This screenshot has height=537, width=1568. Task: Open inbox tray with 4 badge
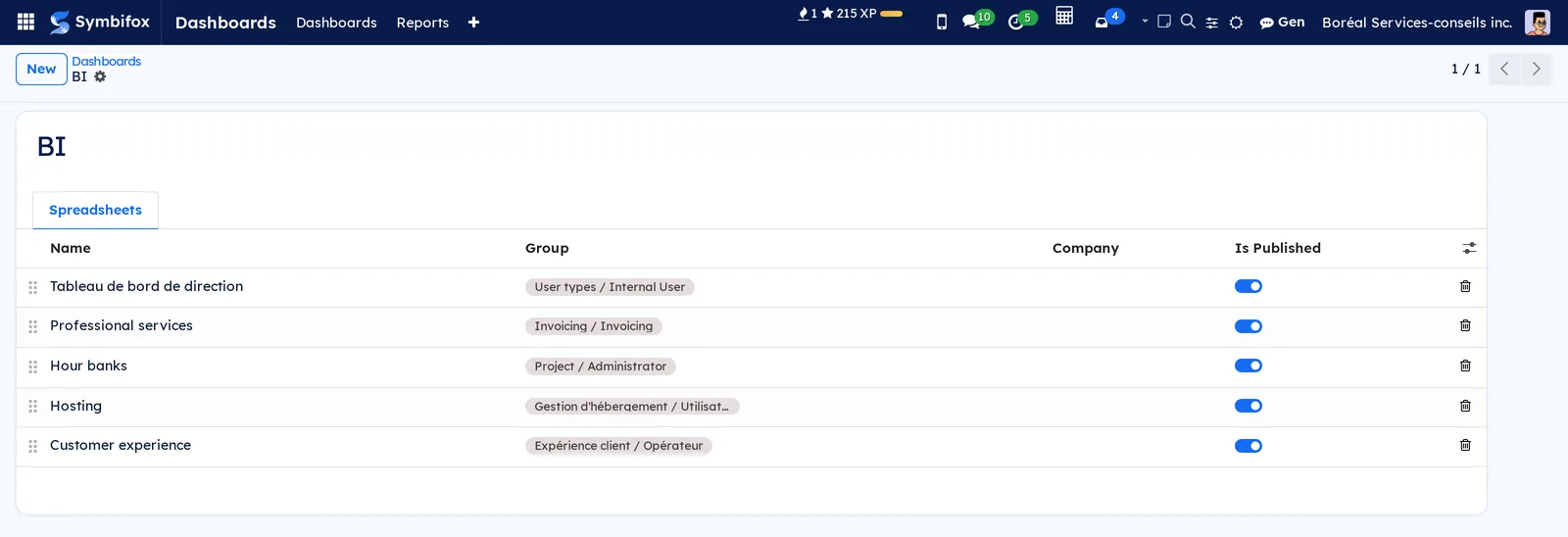[x=1108, y=20]
